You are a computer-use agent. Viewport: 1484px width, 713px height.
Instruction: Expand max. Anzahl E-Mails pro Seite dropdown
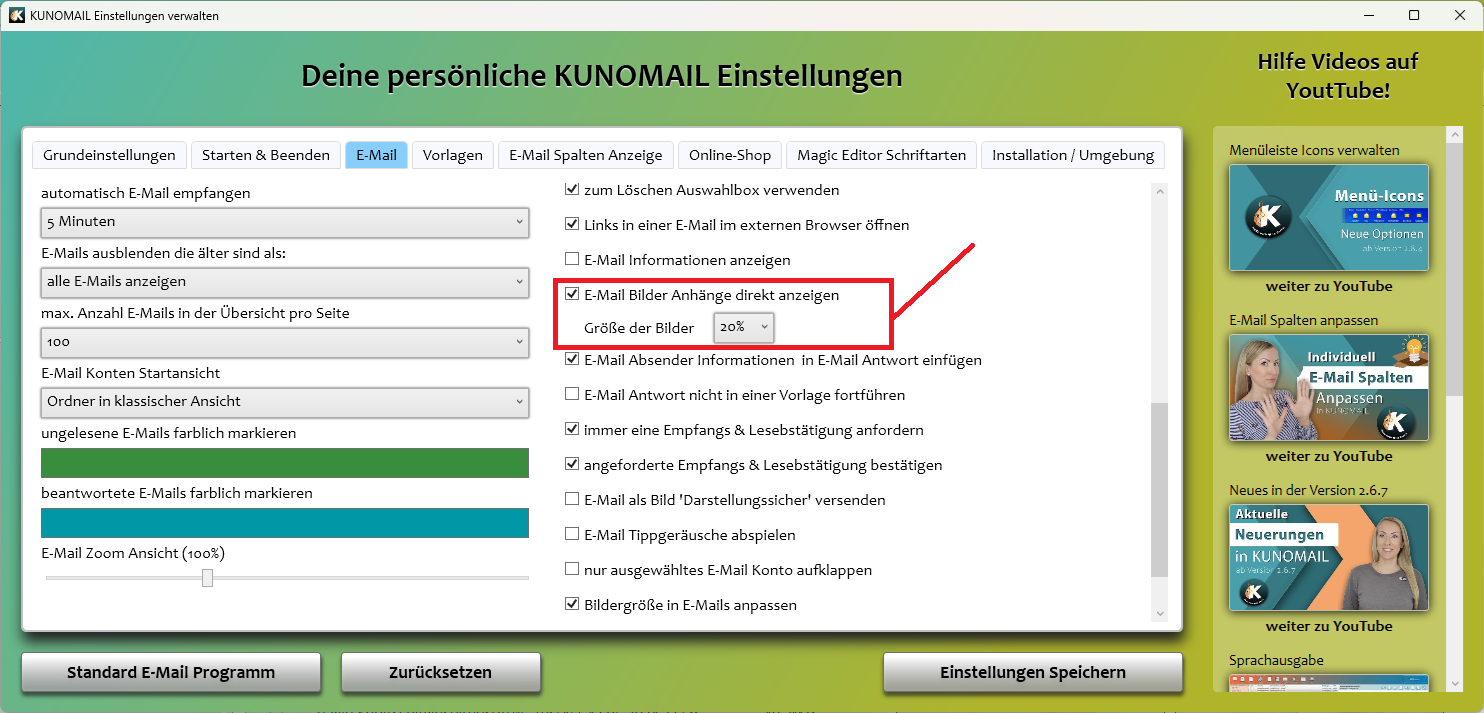point(285,341)
